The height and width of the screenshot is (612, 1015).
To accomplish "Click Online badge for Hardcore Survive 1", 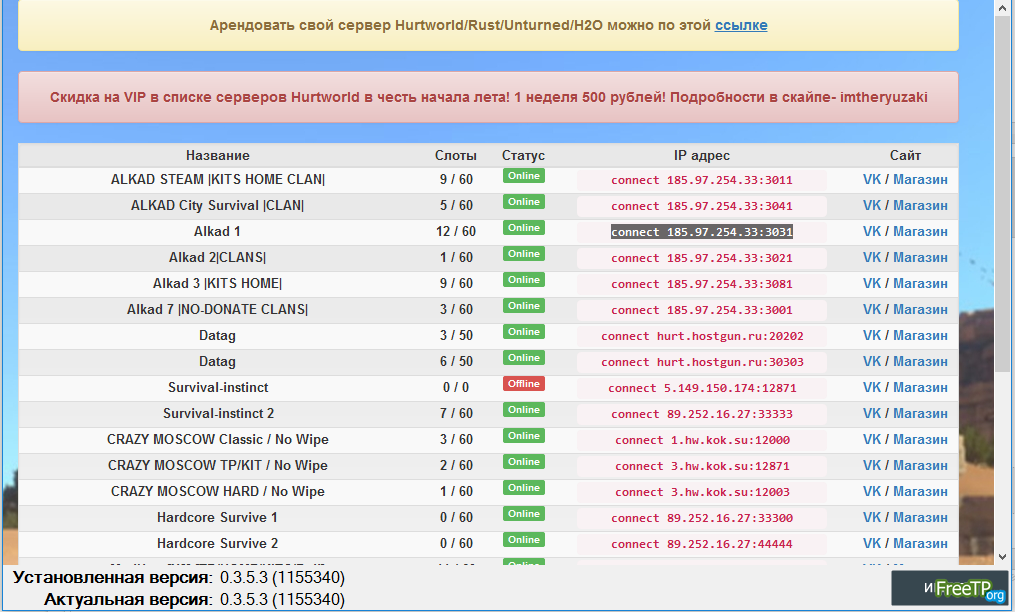I will (524, 514).
